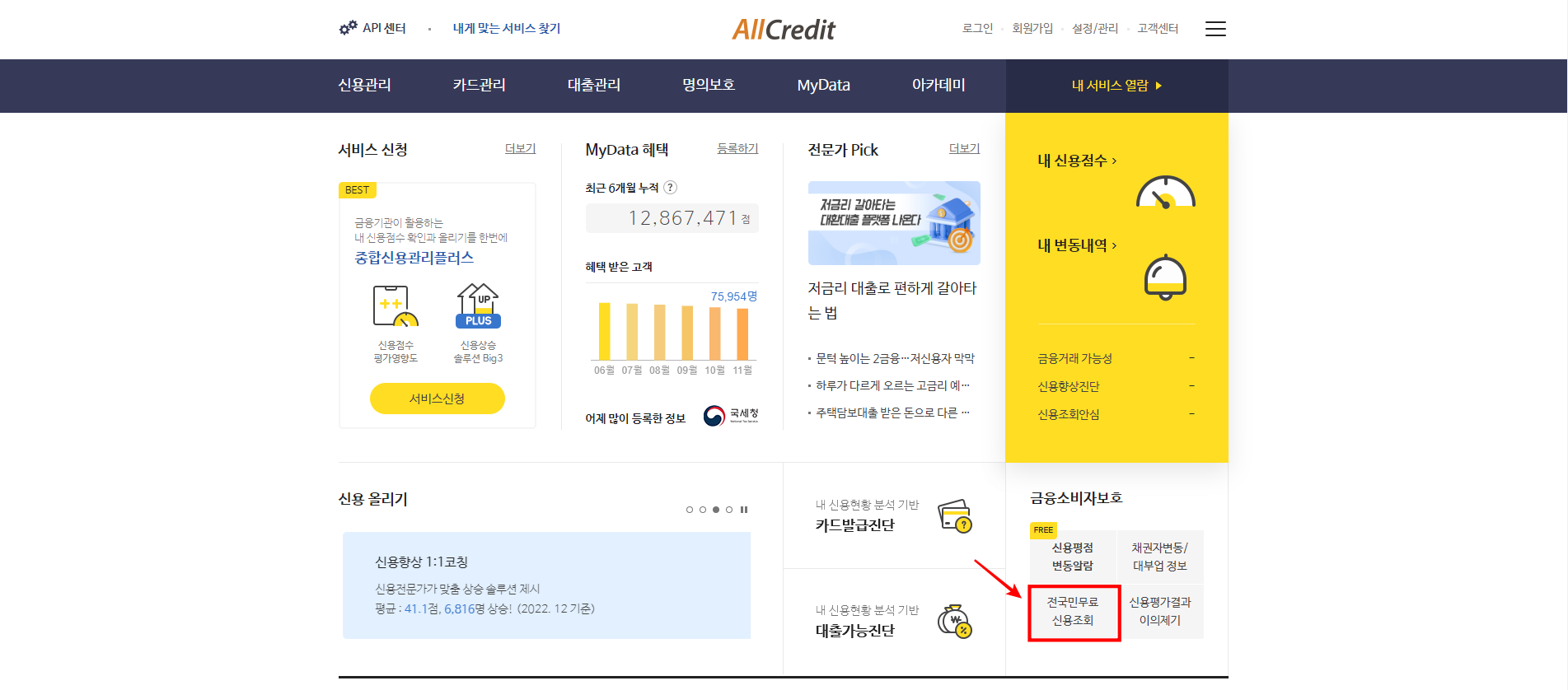The image size is (1568, 690).
Task: Open the MyData menu
Action: 824,85
